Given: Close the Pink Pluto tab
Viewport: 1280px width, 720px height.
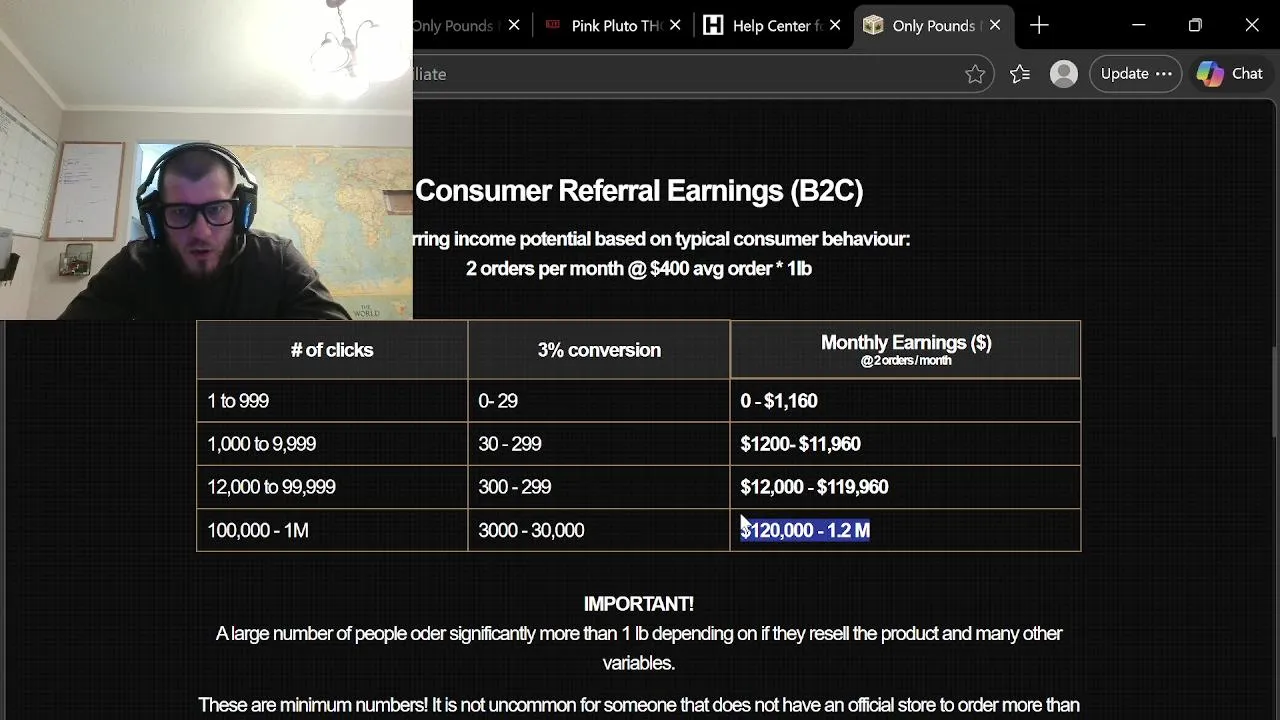Looking at the screenshot, I should click(675, 26).
